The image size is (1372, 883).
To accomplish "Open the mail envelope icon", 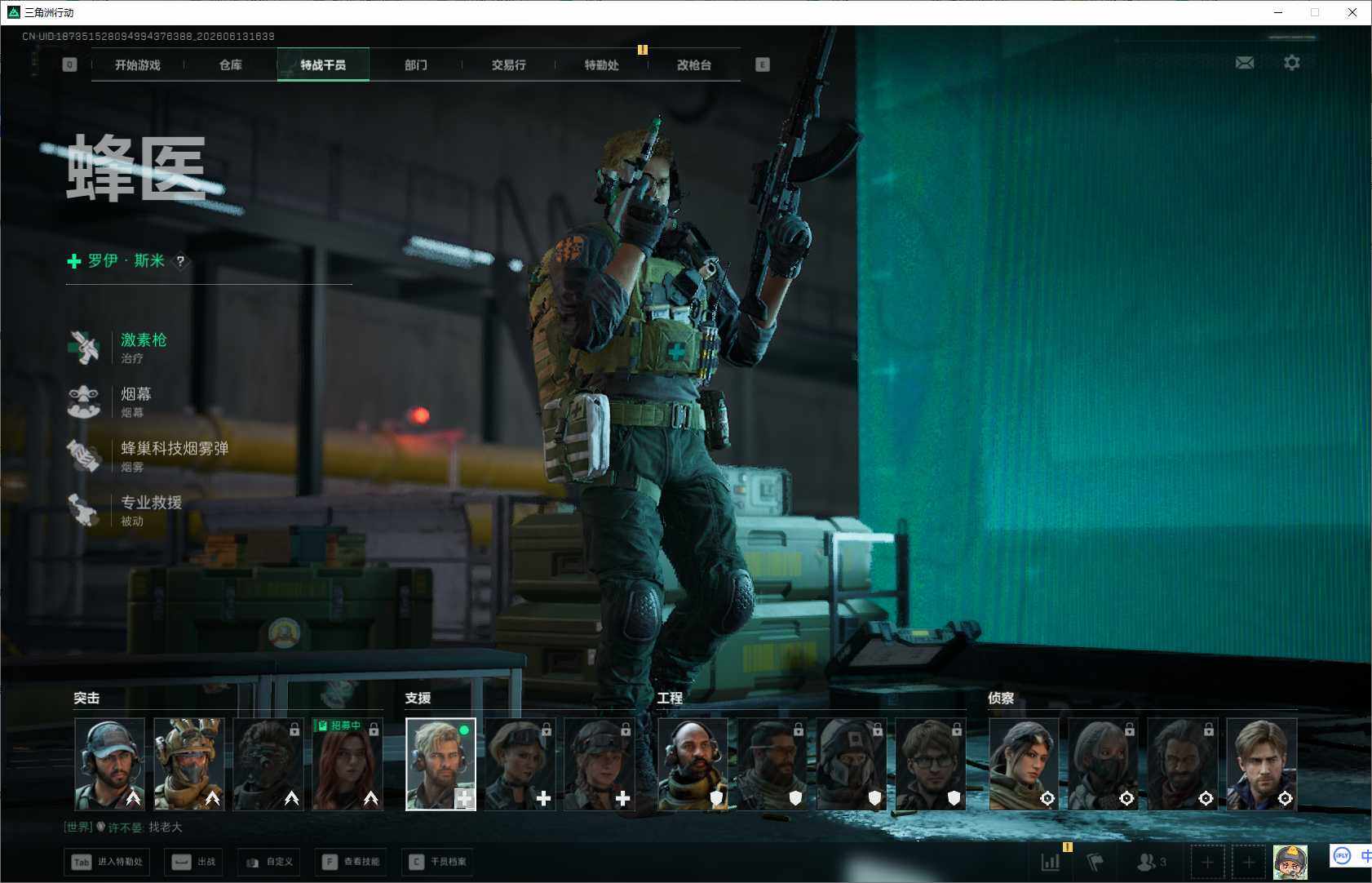I will 1245,63.
